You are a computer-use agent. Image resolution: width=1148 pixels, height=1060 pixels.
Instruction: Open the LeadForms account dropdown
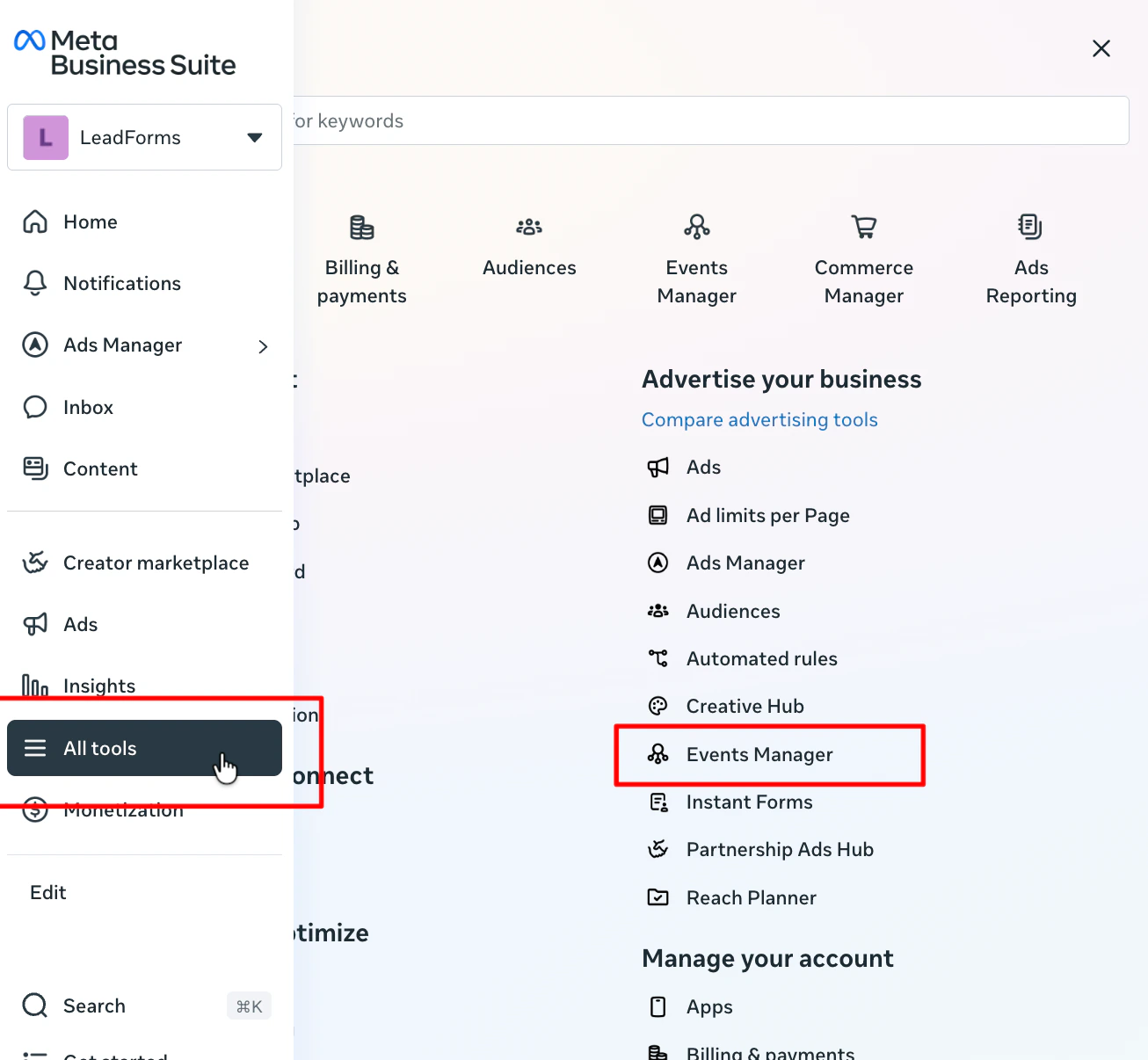click(x=144, y=137)
